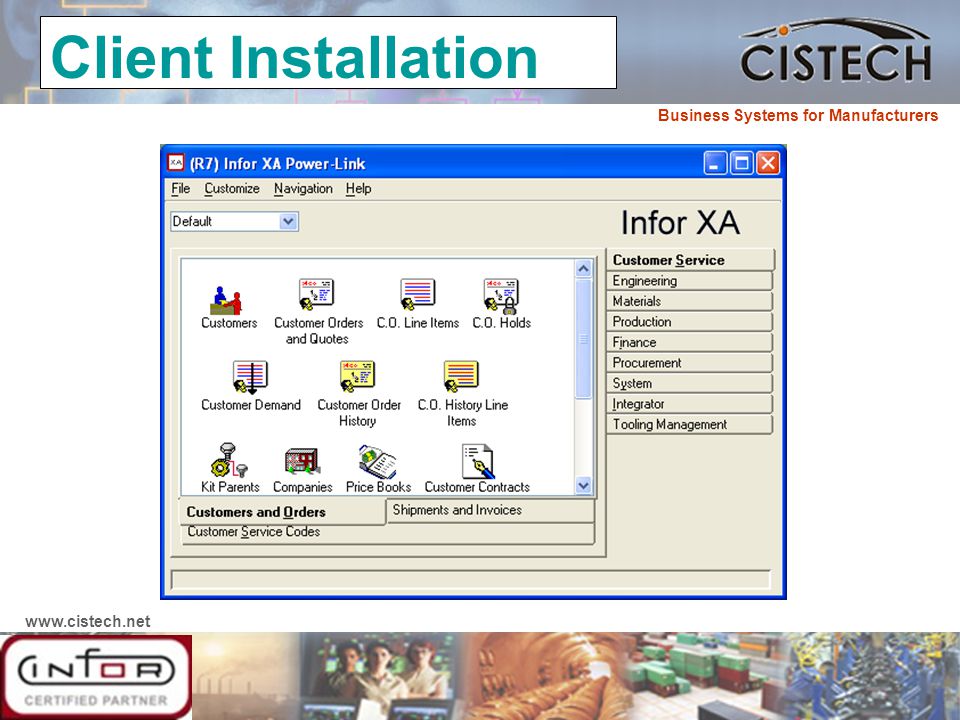Expand the Default dropdown arrow
Screen dimensions: 960x720
pos(288,221)
